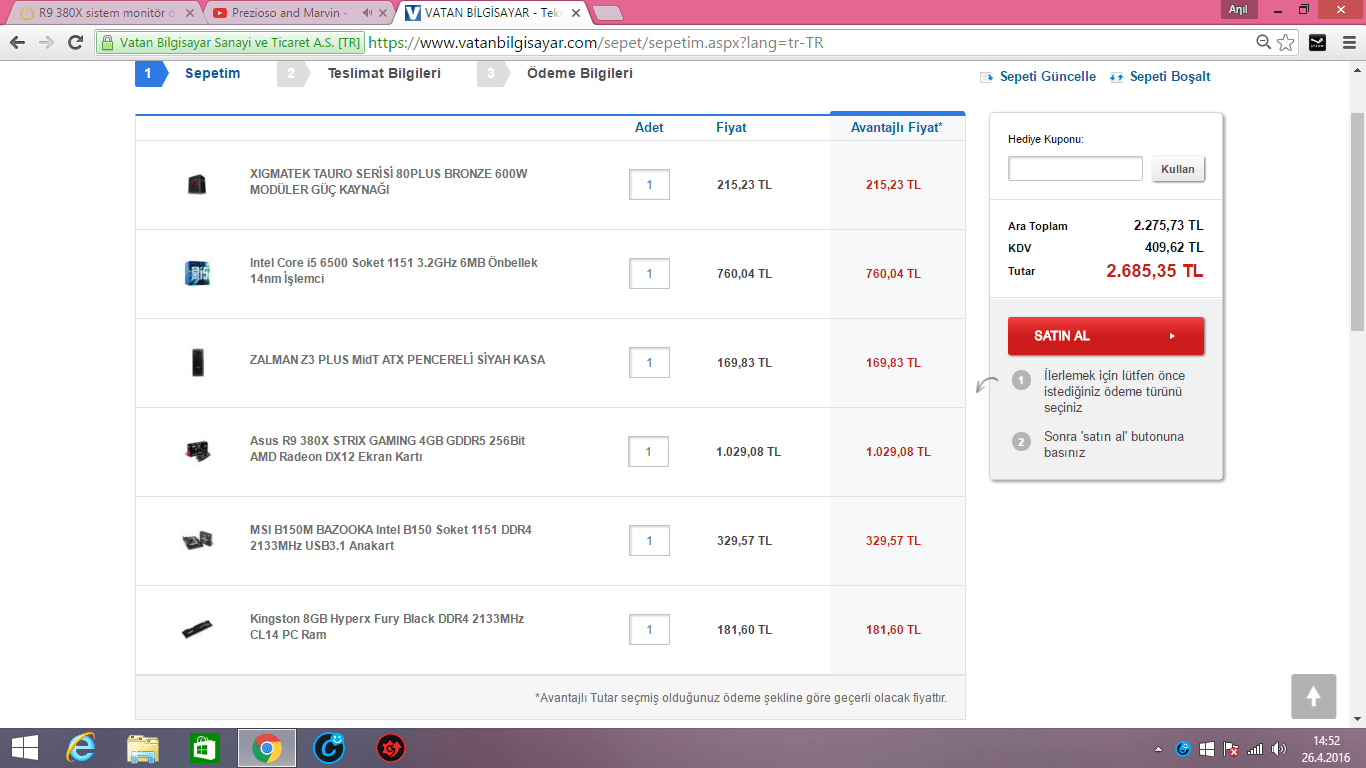
Task: Open the Kingston Hyperx Fury RAM image
Action: pyautogui.click(x=197, y=629)
